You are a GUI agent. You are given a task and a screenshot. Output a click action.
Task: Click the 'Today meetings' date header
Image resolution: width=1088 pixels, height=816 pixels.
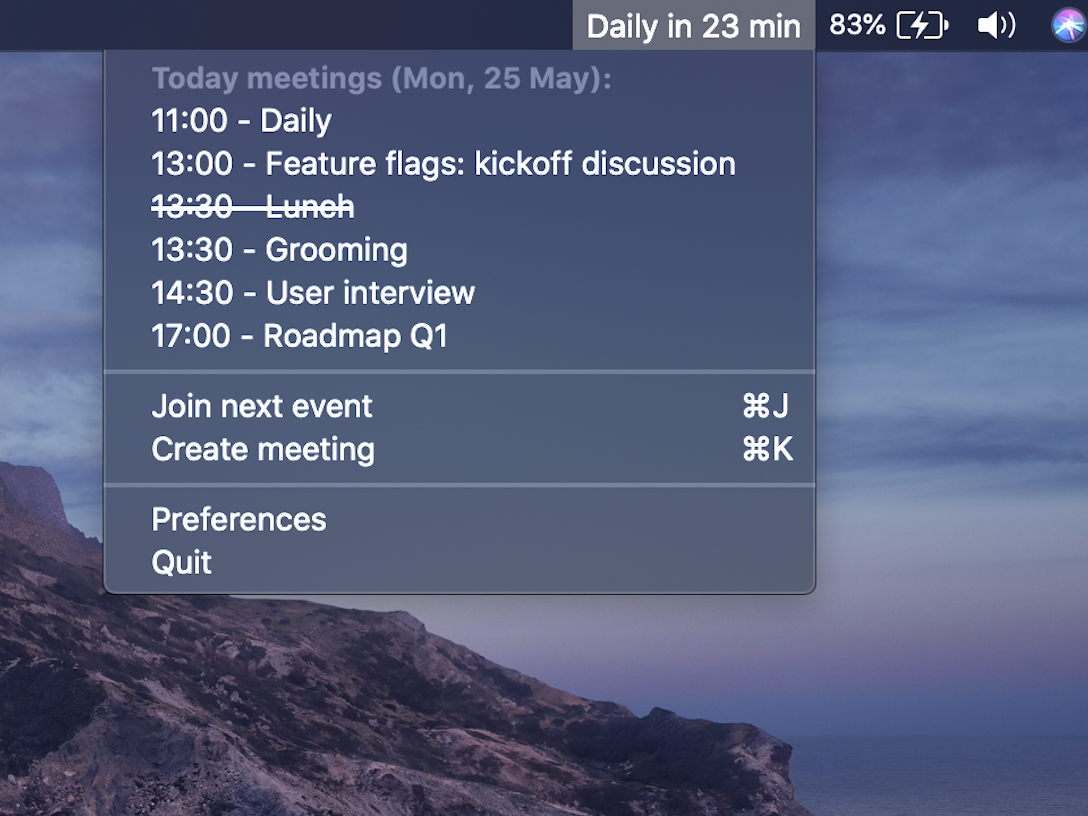point(381,79)
